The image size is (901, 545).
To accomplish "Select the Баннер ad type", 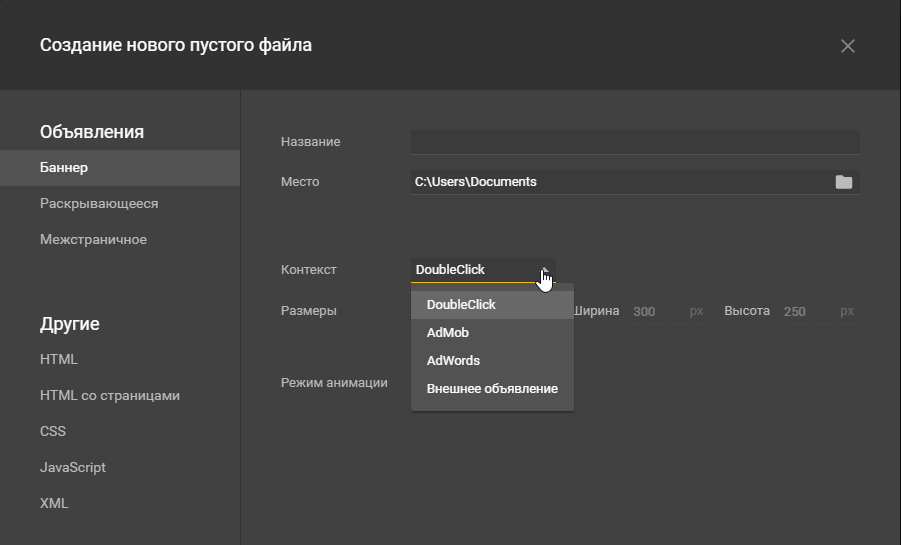I will coord(64,168).
